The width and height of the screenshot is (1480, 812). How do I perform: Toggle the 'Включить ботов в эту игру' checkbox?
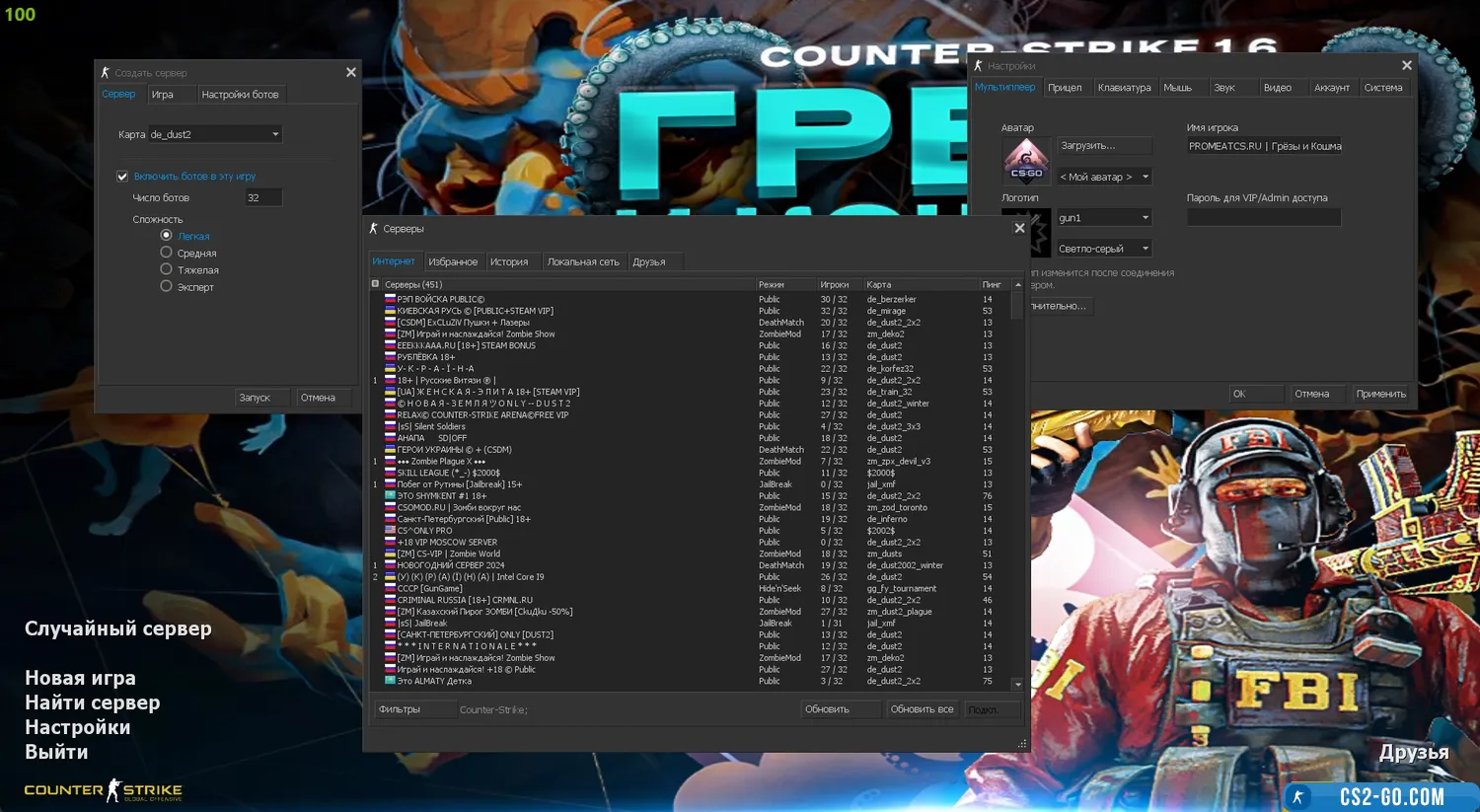122,177
